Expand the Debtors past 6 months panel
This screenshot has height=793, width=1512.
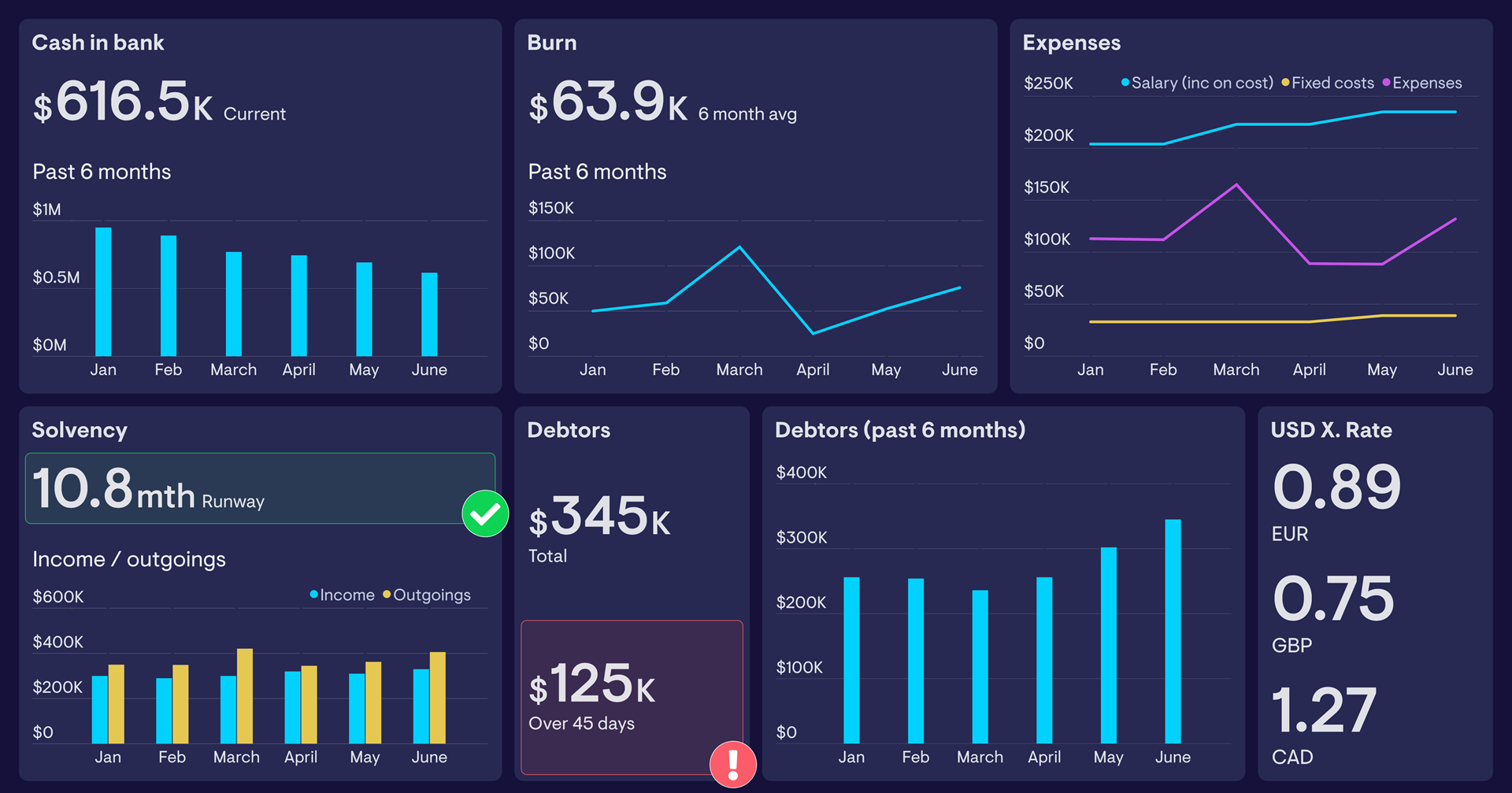(899, 430)
